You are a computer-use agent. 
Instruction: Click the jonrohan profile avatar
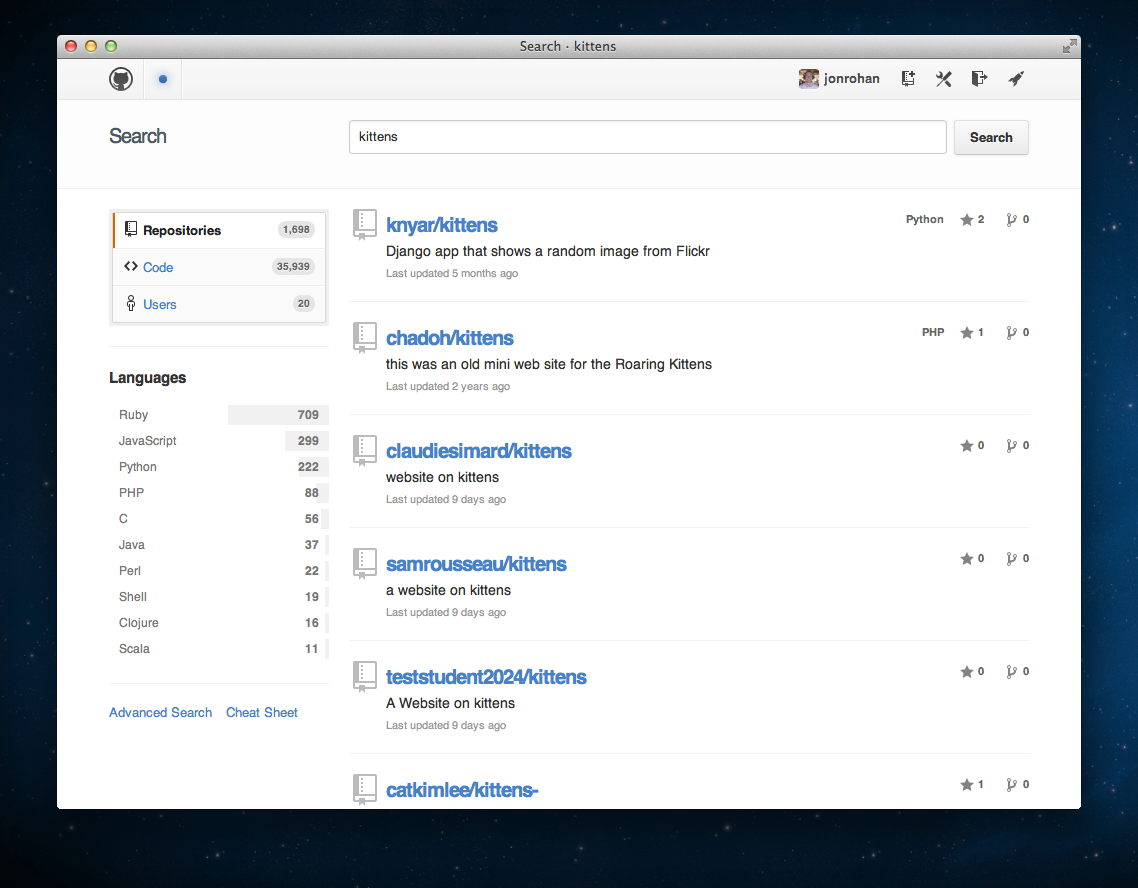coord(808,79)
